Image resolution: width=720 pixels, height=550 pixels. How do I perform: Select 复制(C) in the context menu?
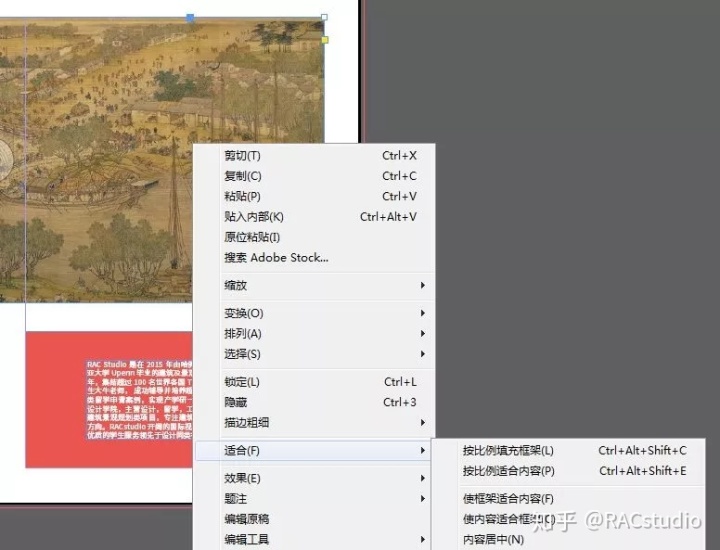click(315, 176)
